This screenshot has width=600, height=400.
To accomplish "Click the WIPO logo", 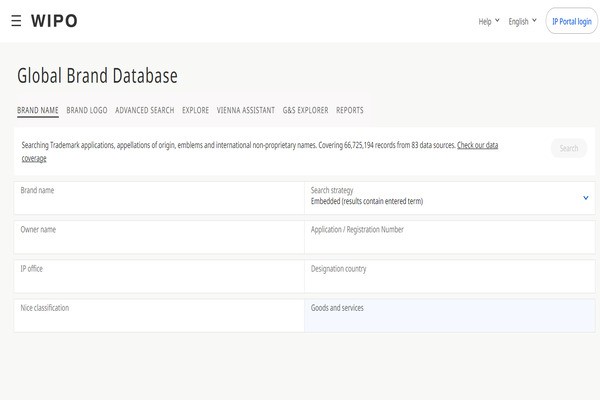I will (x=54, y=21).
